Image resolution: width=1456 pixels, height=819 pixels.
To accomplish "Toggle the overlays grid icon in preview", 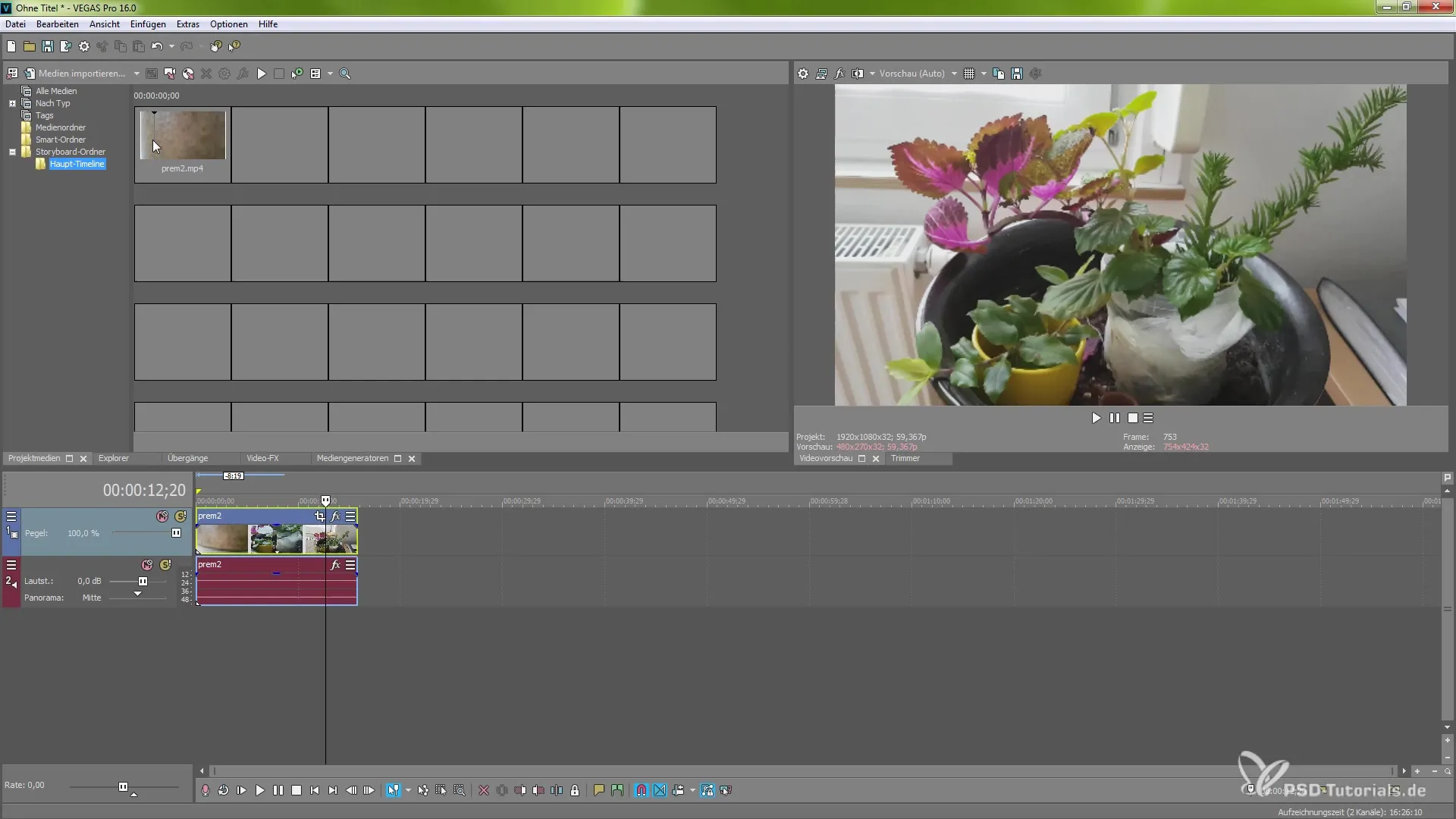I will tap(969, 74).
